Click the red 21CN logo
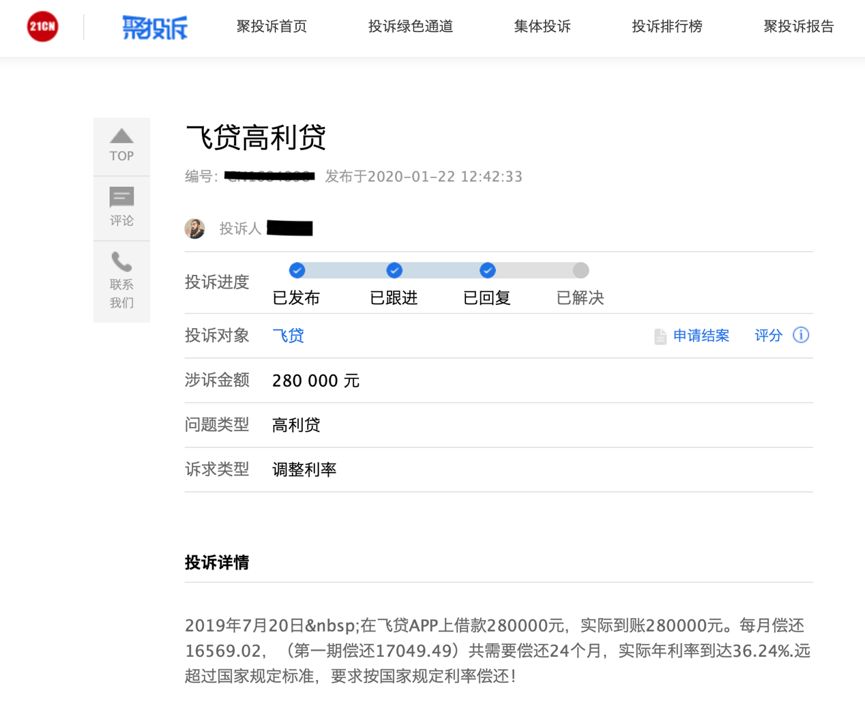Image resolution: width=865 pixels, height=706 pixels. 42,26
